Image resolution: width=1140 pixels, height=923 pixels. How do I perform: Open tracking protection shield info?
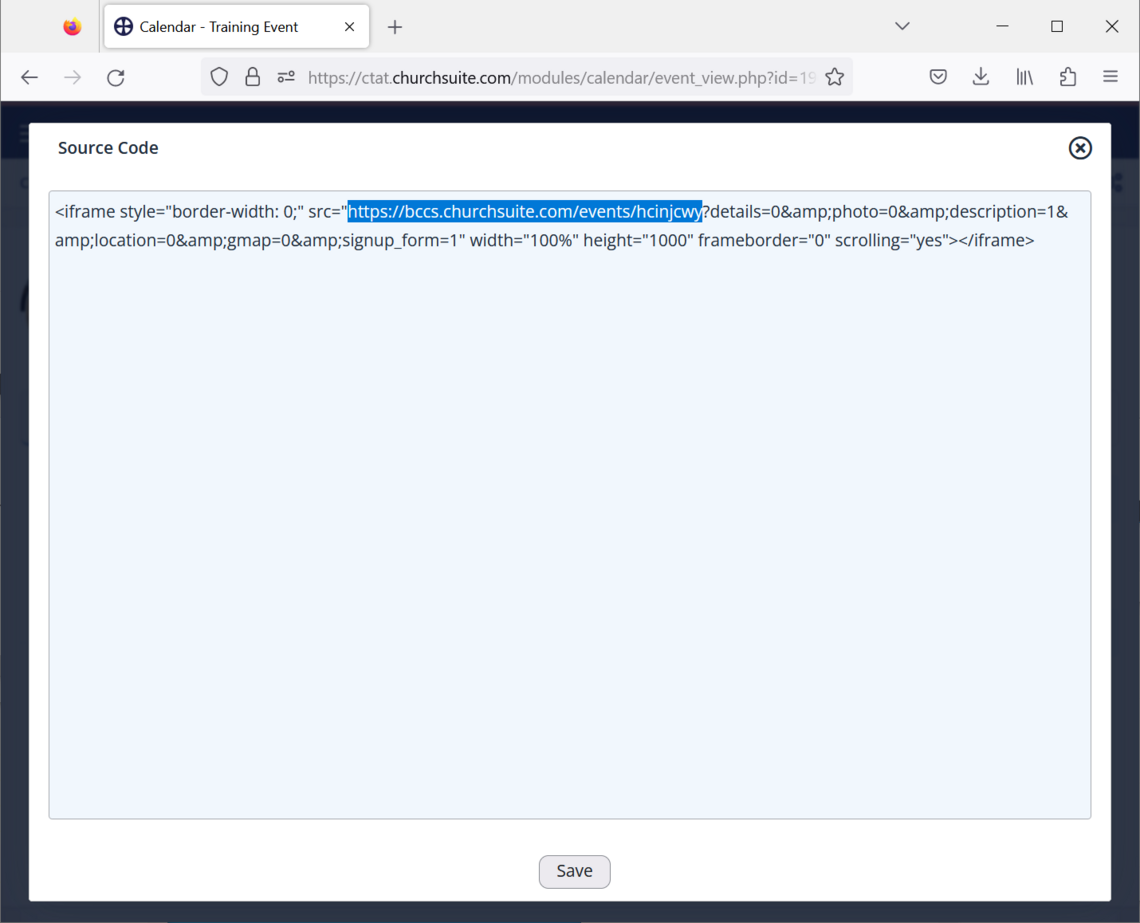(219, 77)
